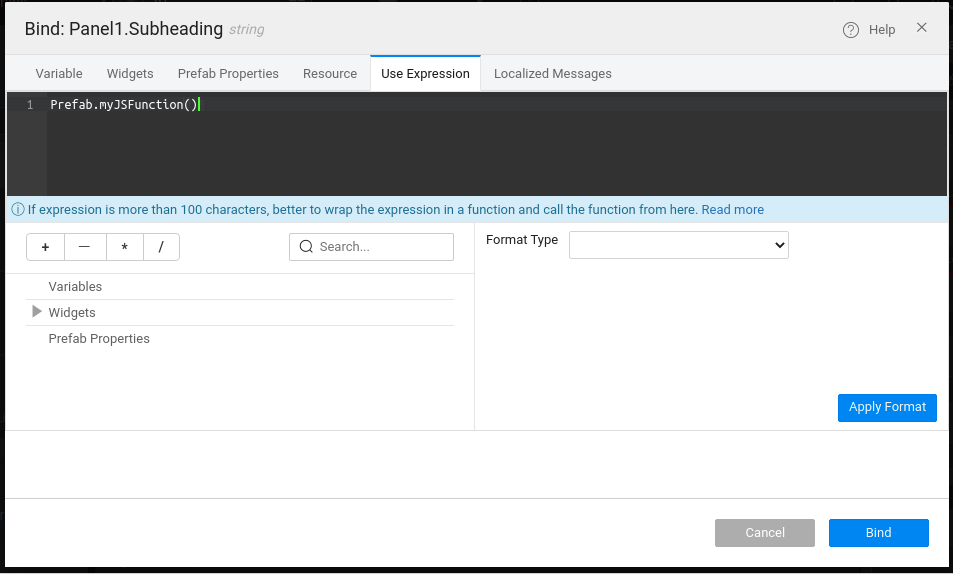Open the Localized Messages tab
This screenshot has width=953, height=574.
click(552, 74)
